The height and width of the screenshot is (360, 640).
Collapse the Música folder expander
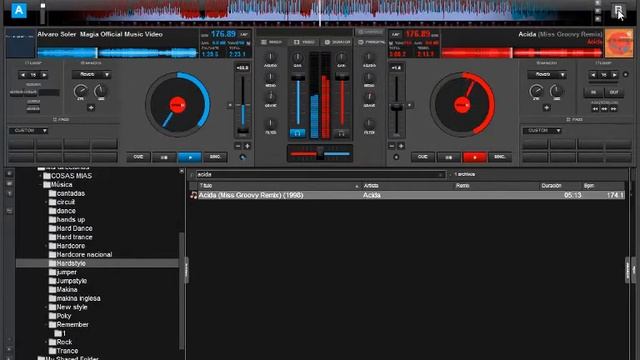click(40, 185)
